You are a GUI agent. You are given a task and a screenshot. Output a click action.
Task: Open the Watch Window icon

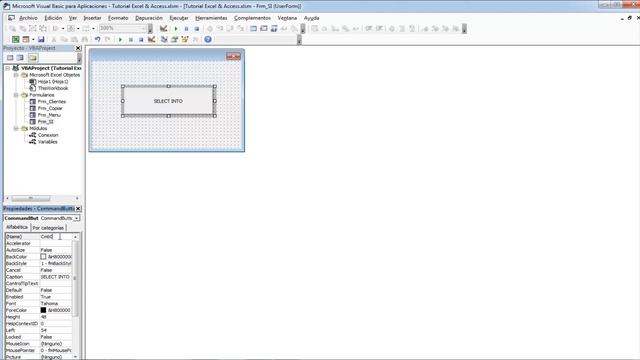(x=274, y=29)
